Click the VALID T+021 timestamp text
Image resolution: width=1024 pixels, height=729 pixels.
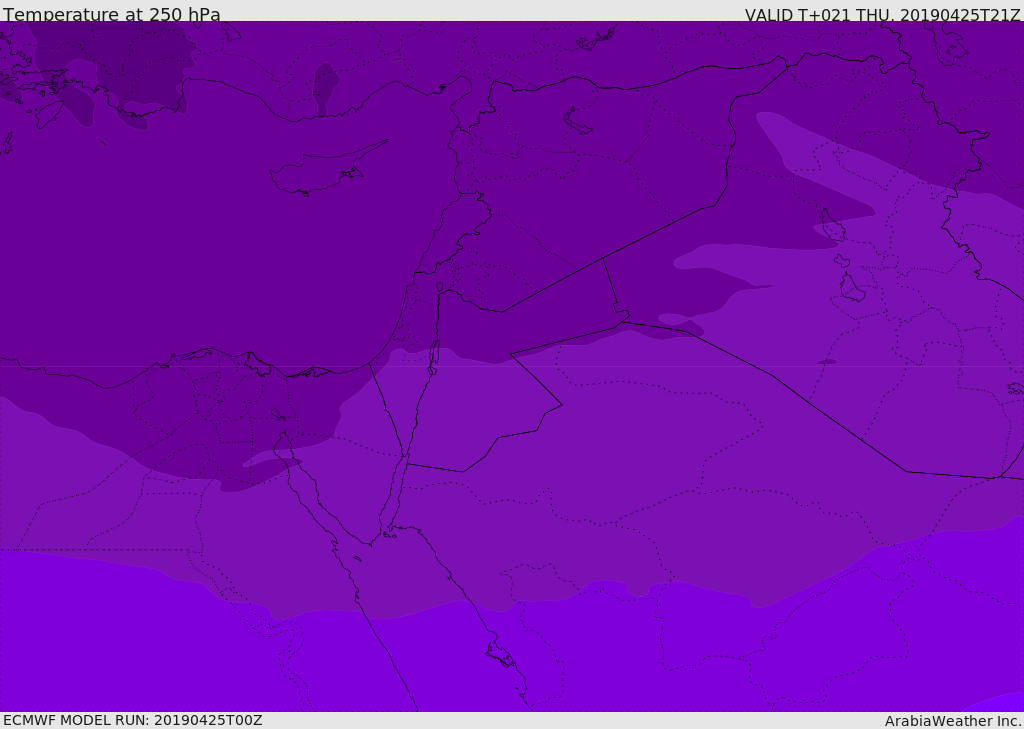click(x=882, y=15)
